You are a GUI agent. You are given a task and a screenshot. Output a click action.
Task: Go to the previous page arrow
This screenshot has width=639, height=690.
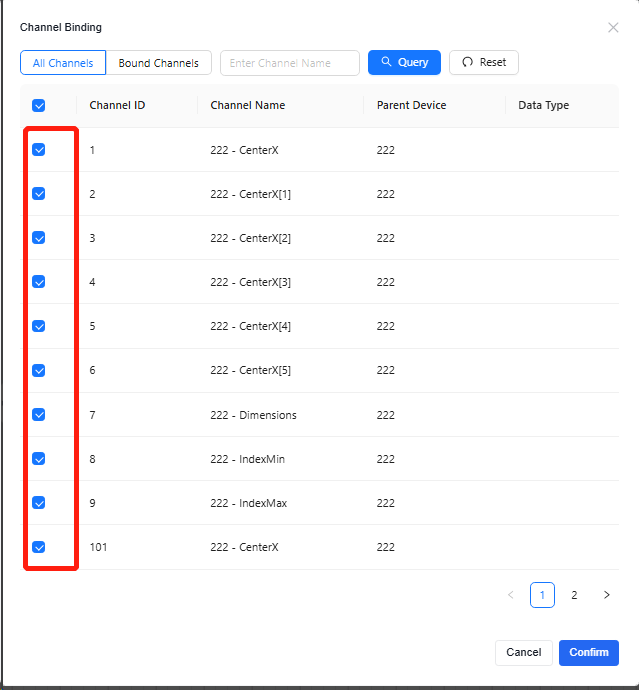point(511,595)
